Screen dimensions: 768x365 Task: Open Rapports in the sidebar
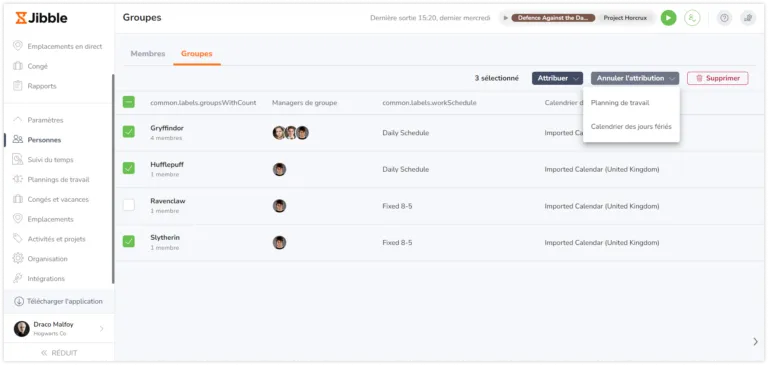point(35,86)
